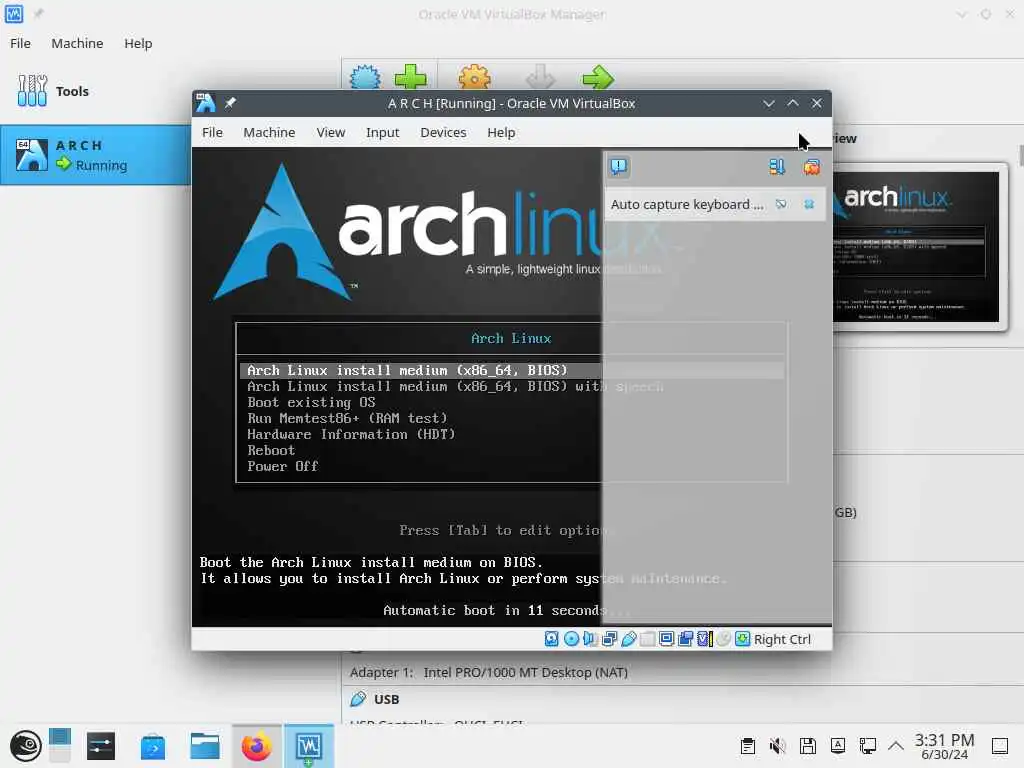
Task: Click the dismiss all notifications icon
Action: [811, 167]
